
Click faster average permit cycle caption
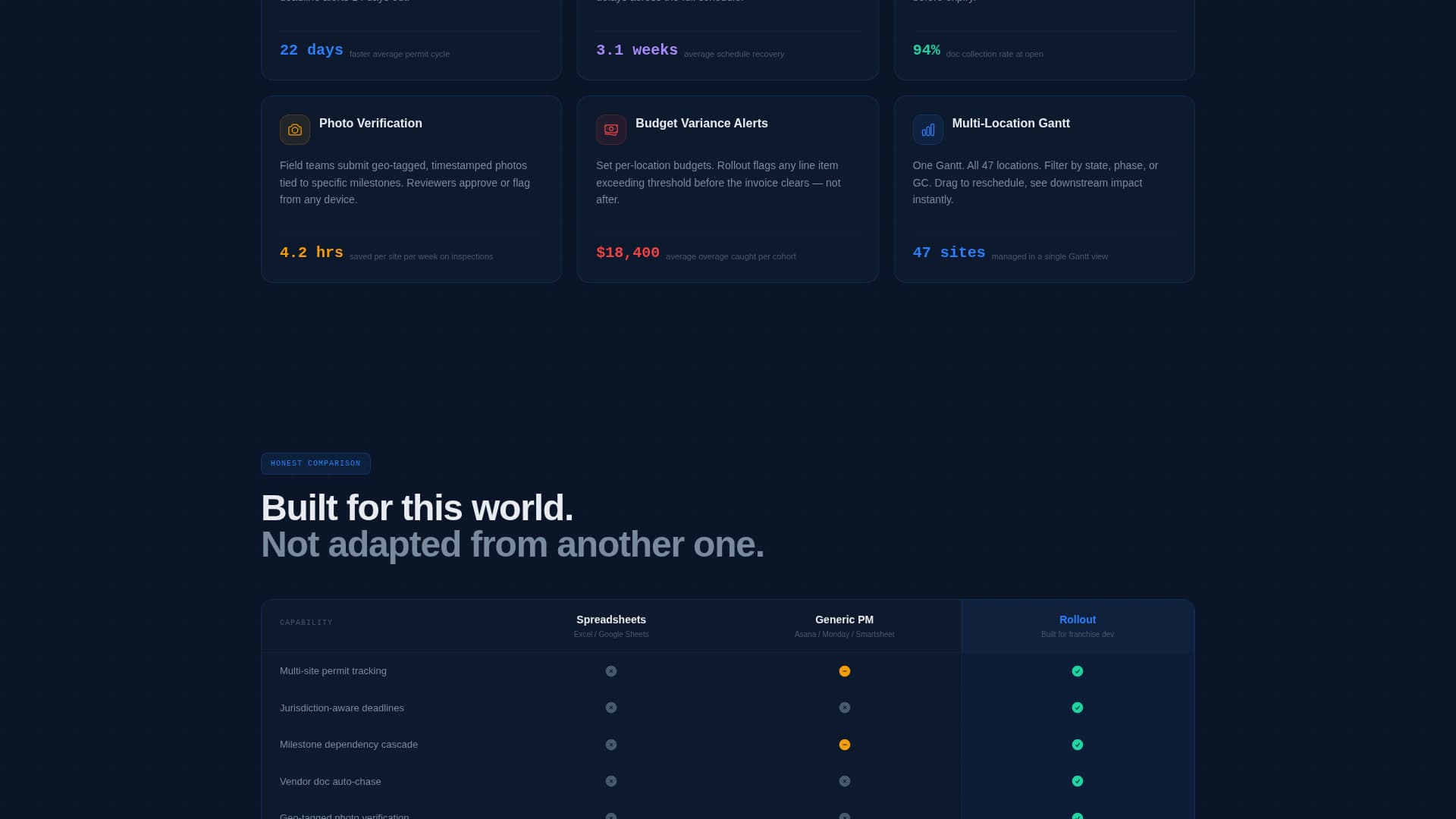400,54
